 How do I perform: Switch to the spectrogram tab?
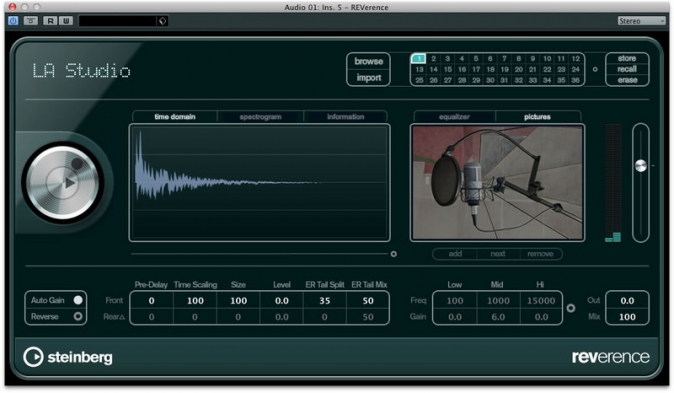pos(260,117)
